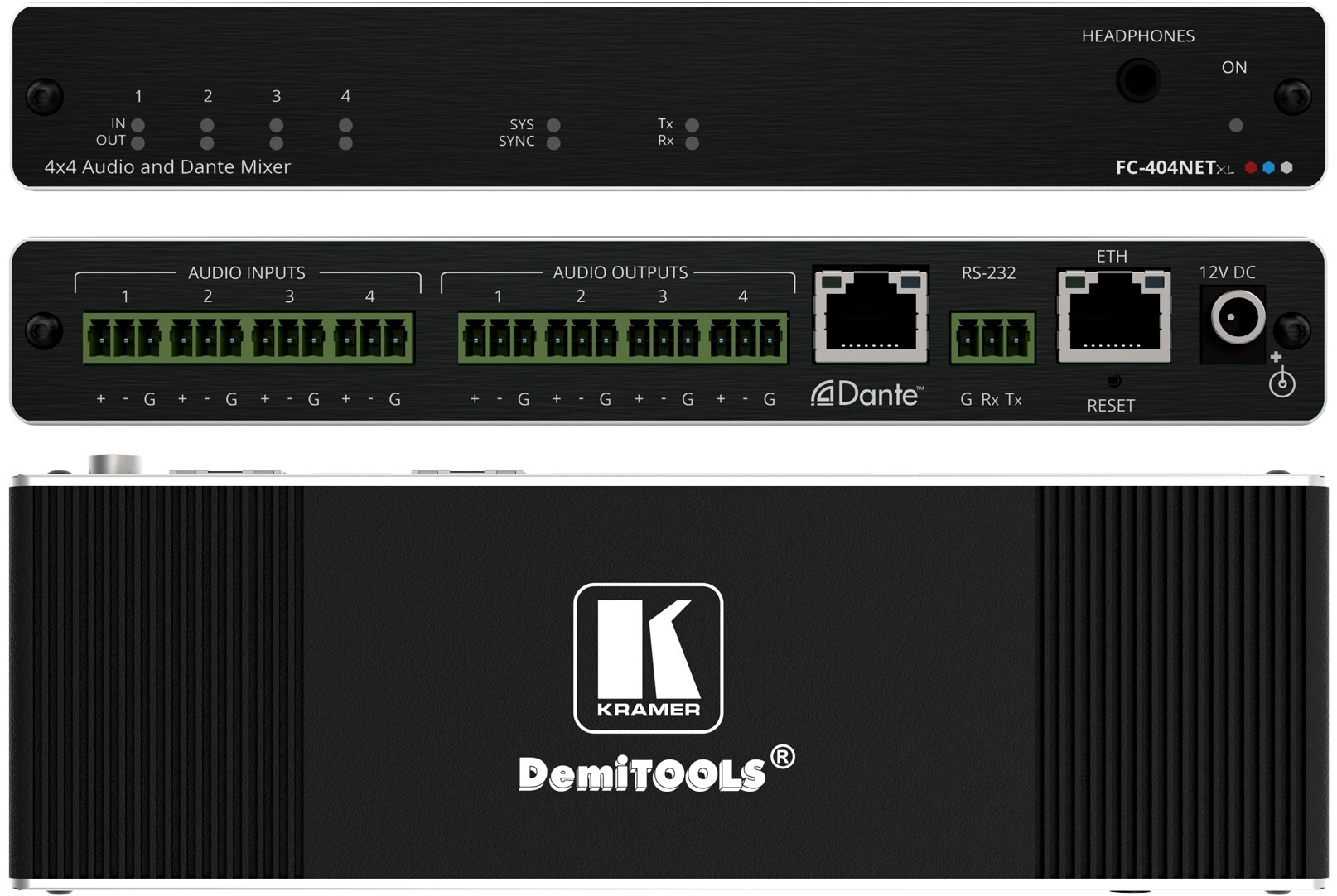Viewport: 1337px width, 896px height.
Task: Click the AUDIO OUTPUTS heading
Action: pos(620,272)
